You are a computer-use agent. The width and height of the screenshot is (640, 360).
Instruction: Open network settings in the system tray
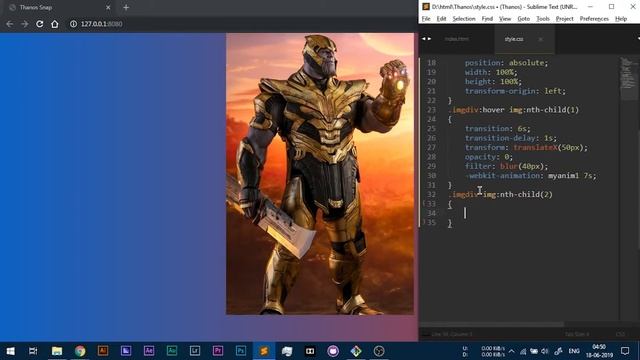tap(523, 351)
